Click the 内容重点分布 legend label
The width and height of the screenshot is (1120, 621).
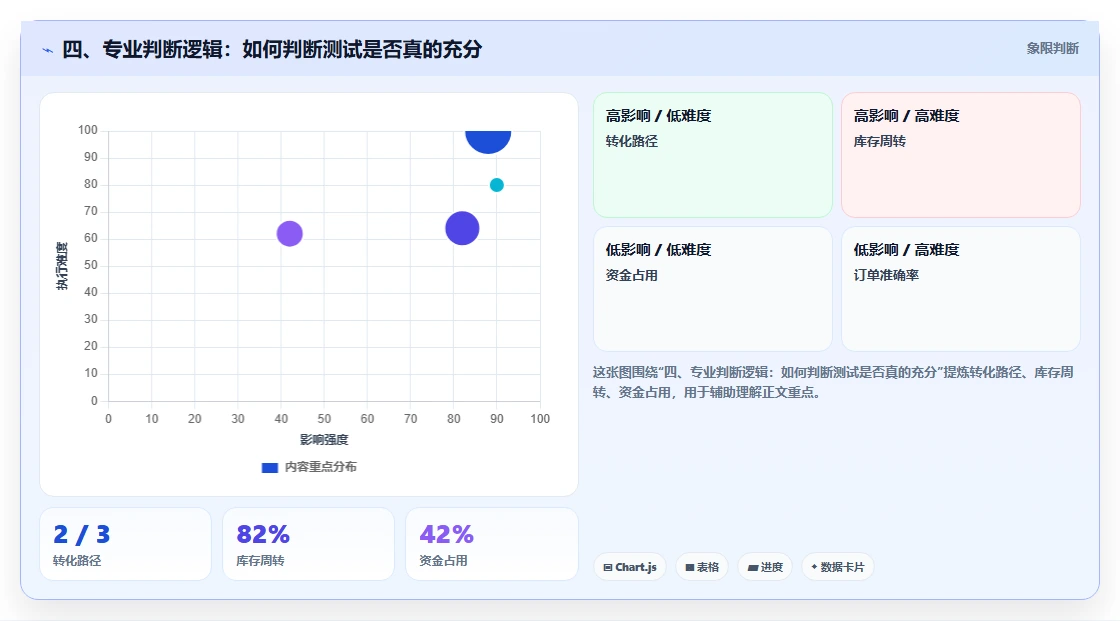[x=320, y=467]
